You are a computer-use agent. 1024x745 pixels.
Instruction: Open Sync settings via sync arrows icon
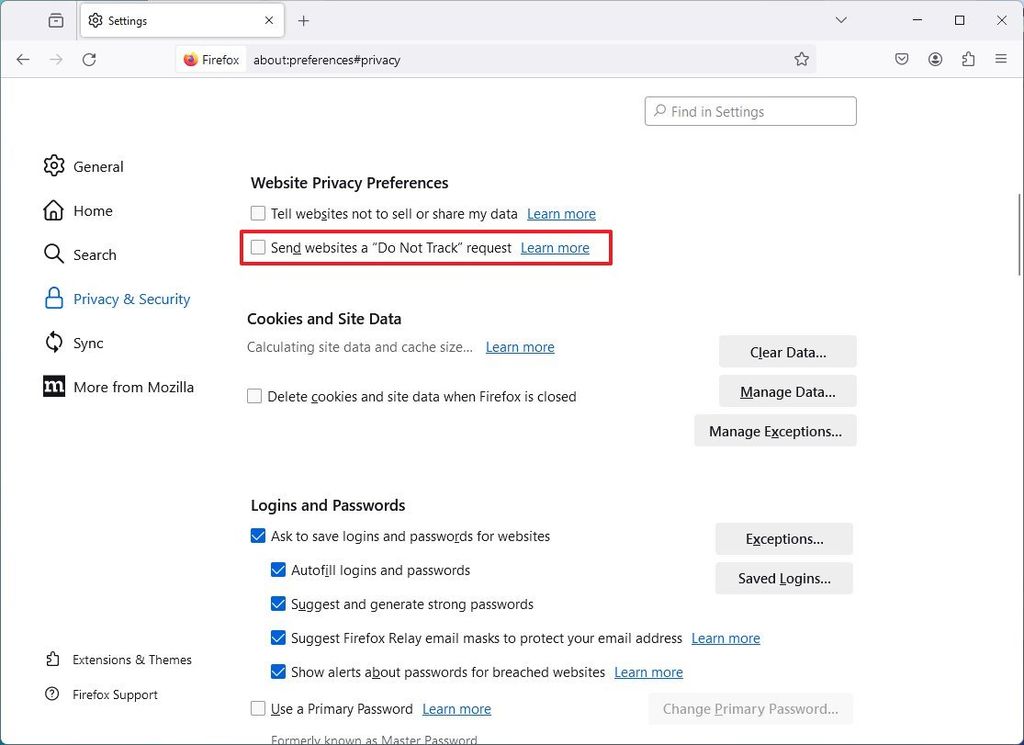pyautogui.click(x=54, y=342)
